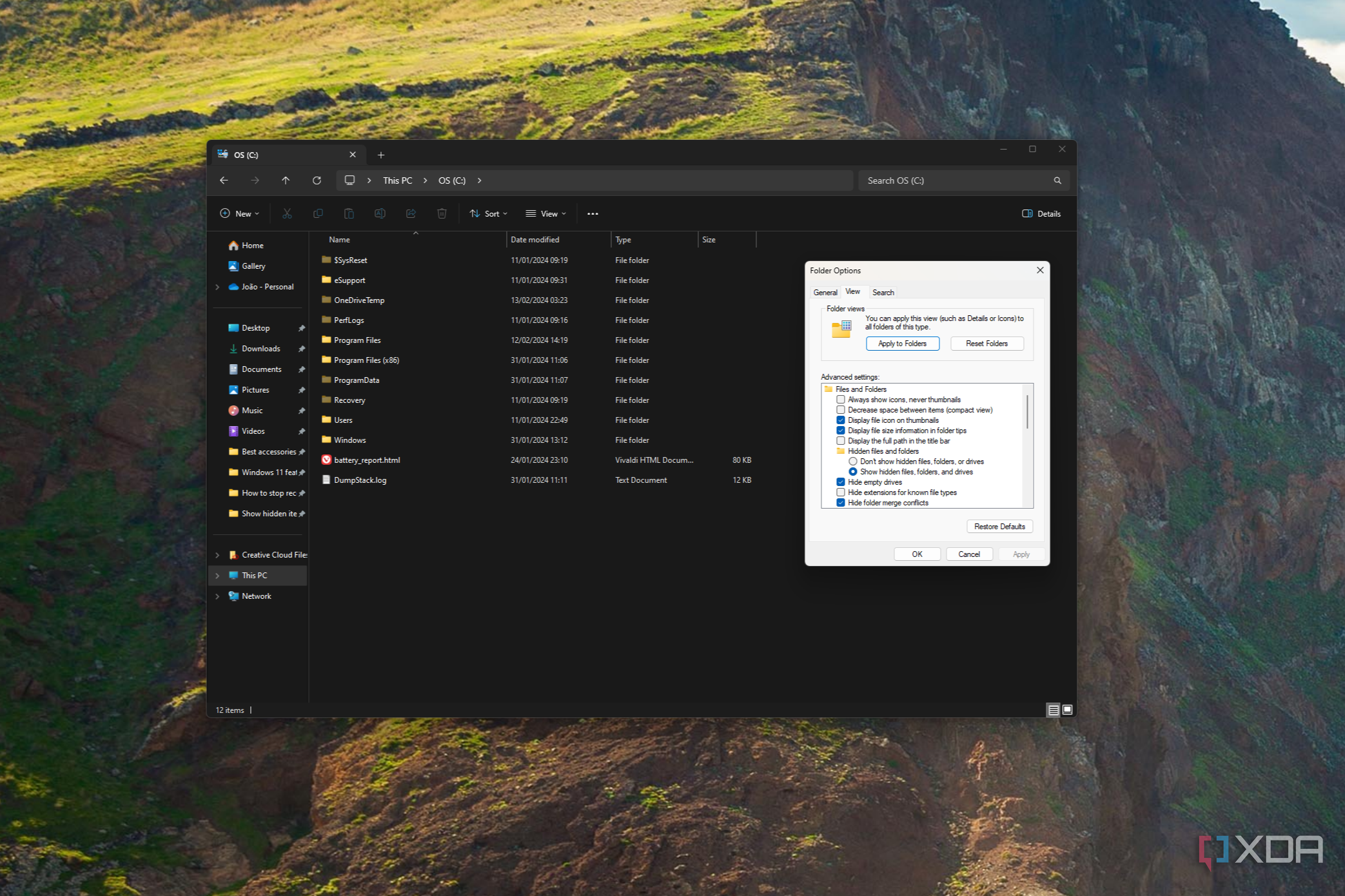
Task: Click the Search OS (C:) input field
Action: click(x=956, y=180)
